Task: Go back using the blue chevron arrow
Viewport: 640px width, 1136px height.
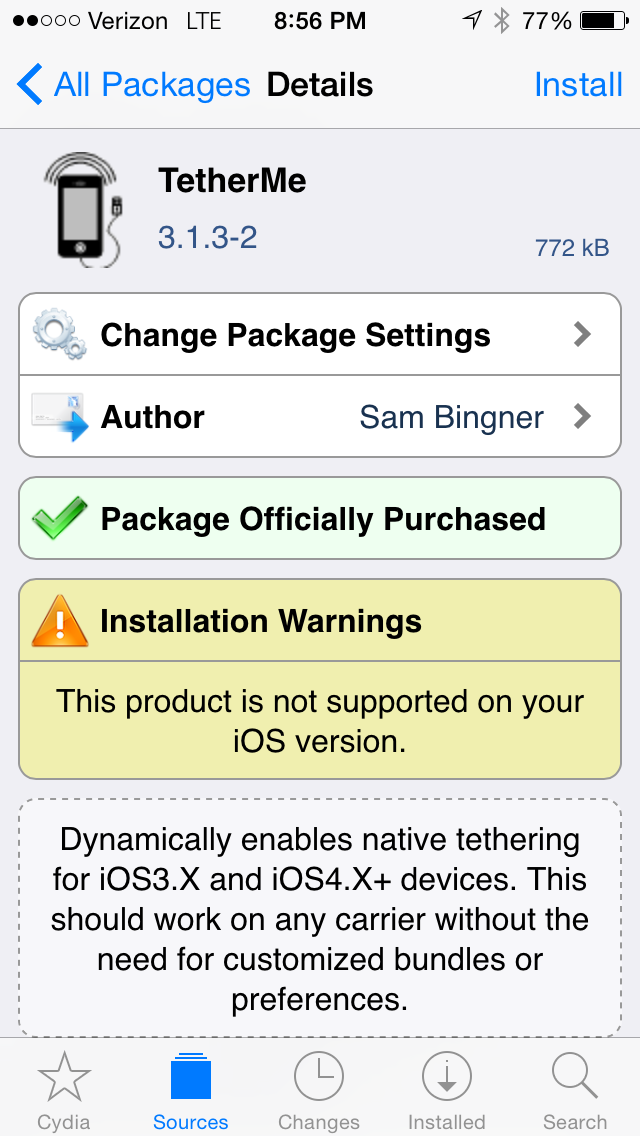Action: 30,84
